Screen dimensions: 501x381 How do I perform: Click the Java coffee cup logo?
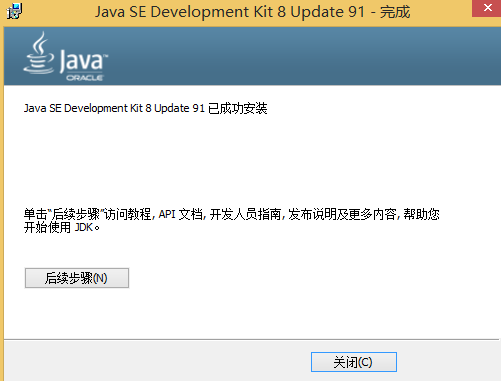pyautogui.click(x=39, y=53)
